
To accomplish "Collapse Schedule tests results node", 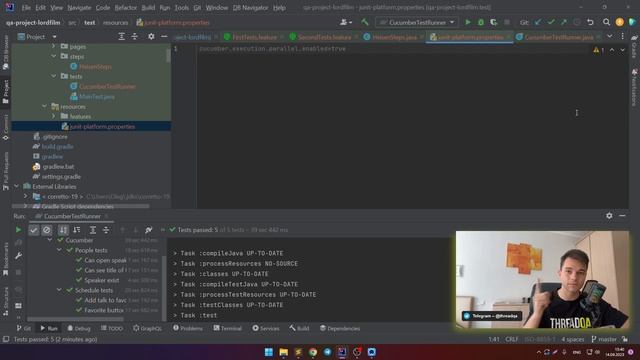I will tap(60, 290).
